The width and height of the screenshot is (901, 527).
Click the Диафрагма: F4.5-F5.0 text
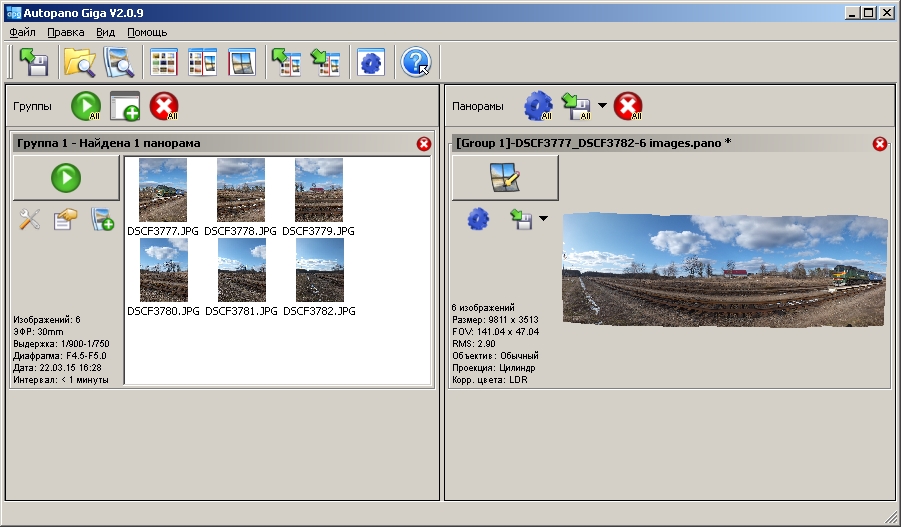click(x=60, y=356)
